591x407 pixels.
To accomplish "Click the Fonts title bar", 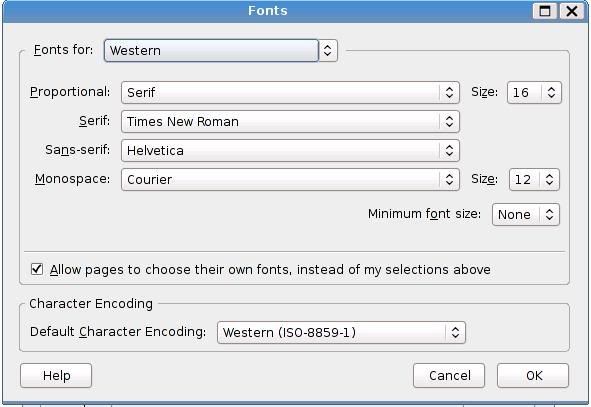I will coord(268,11).
